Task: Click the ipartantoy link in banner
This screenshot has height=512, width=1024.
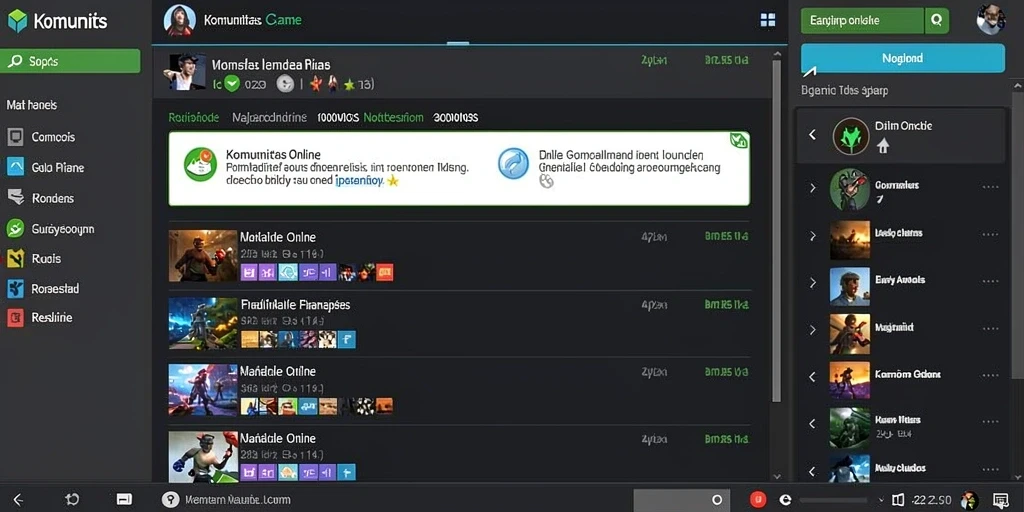Action: (359, 181)
